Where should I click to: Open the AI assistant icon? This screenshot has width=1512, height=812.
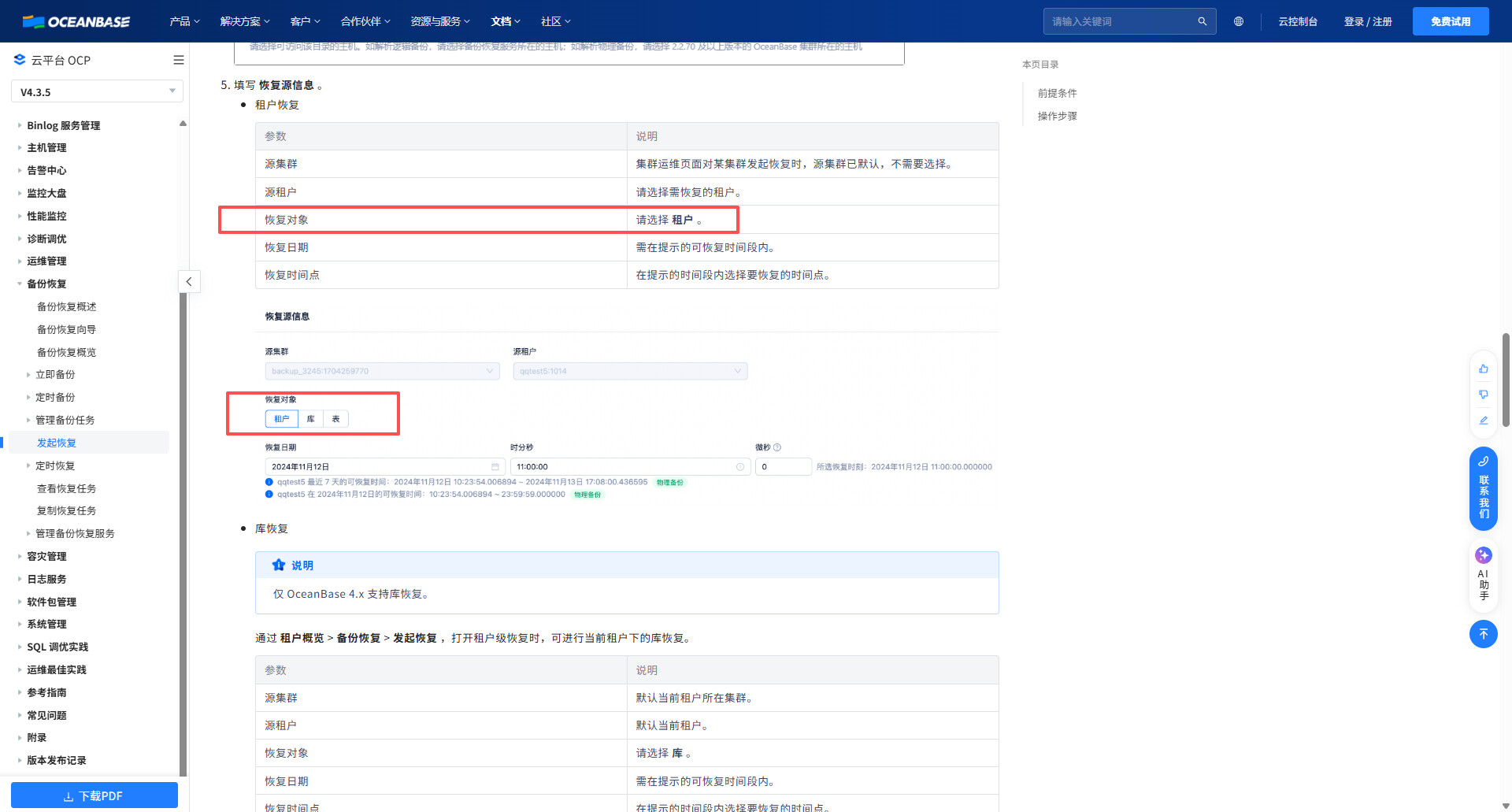(1484, 555)
